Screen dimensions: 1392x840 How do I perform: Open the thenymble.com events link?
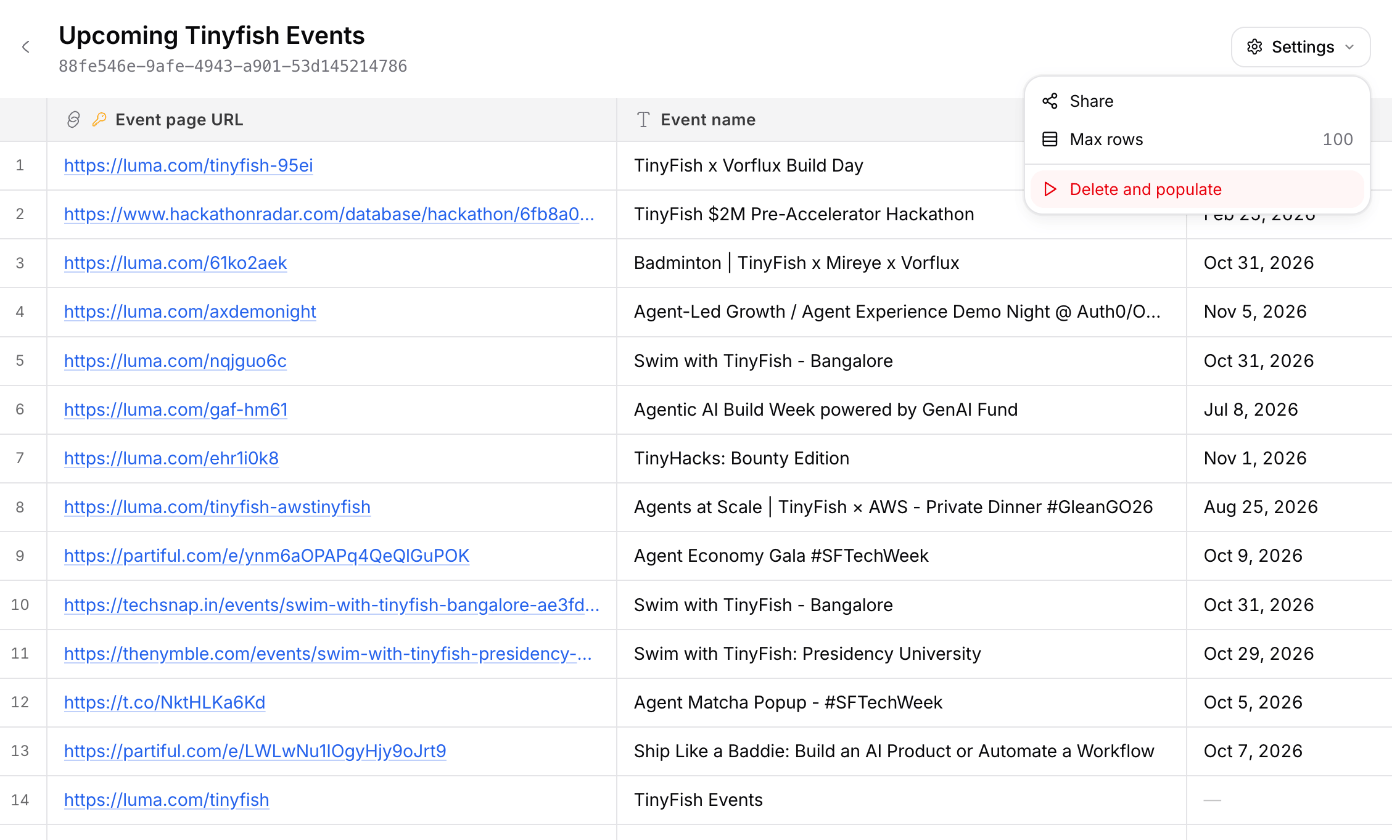tap(328, 654)
